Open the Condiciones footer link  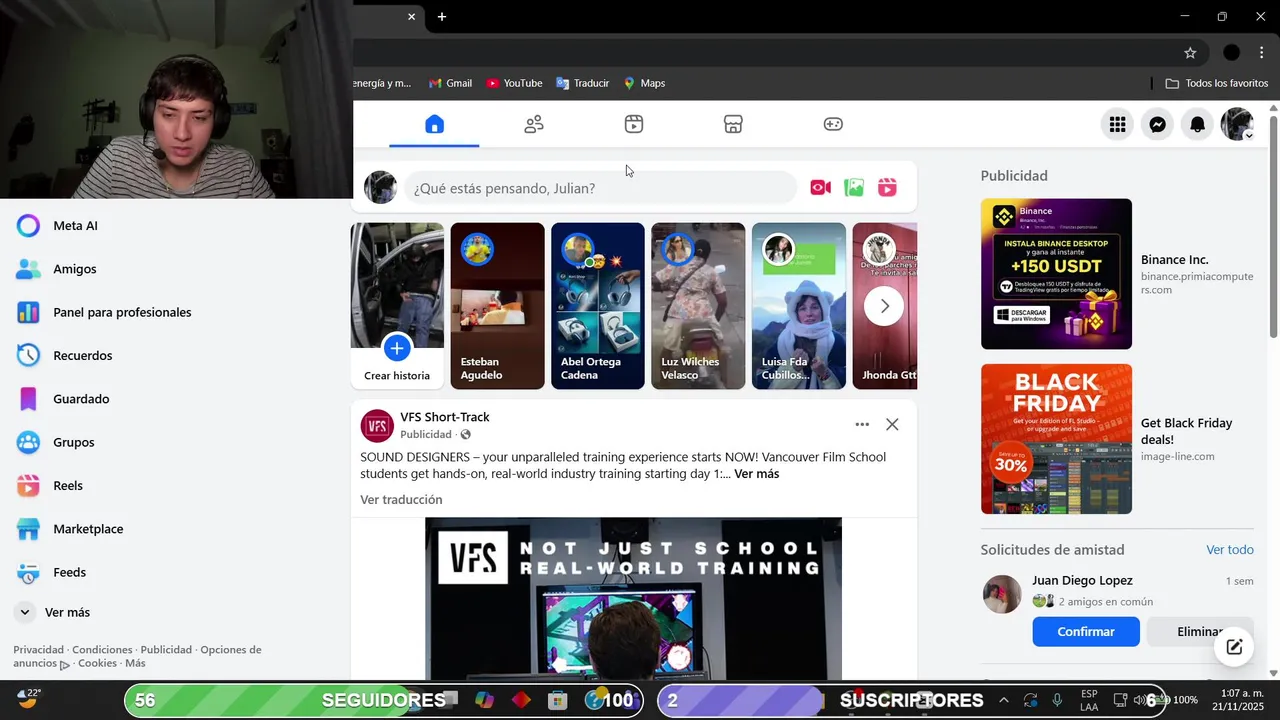[102, 650]
